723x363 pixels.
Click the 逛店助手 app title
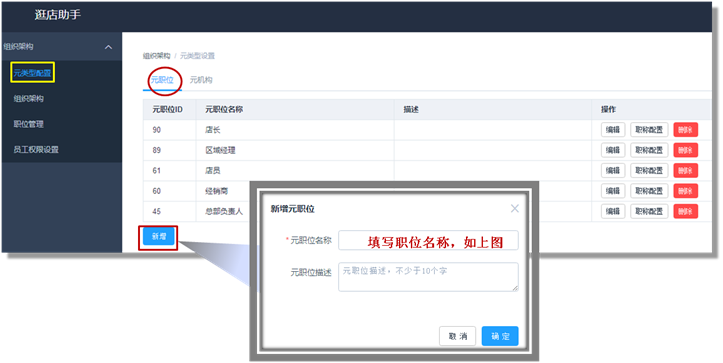tap(58, 15)
